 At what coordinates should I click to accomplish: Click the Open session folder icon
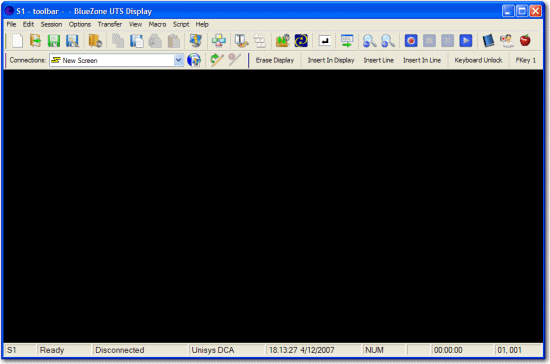point(35,41)
